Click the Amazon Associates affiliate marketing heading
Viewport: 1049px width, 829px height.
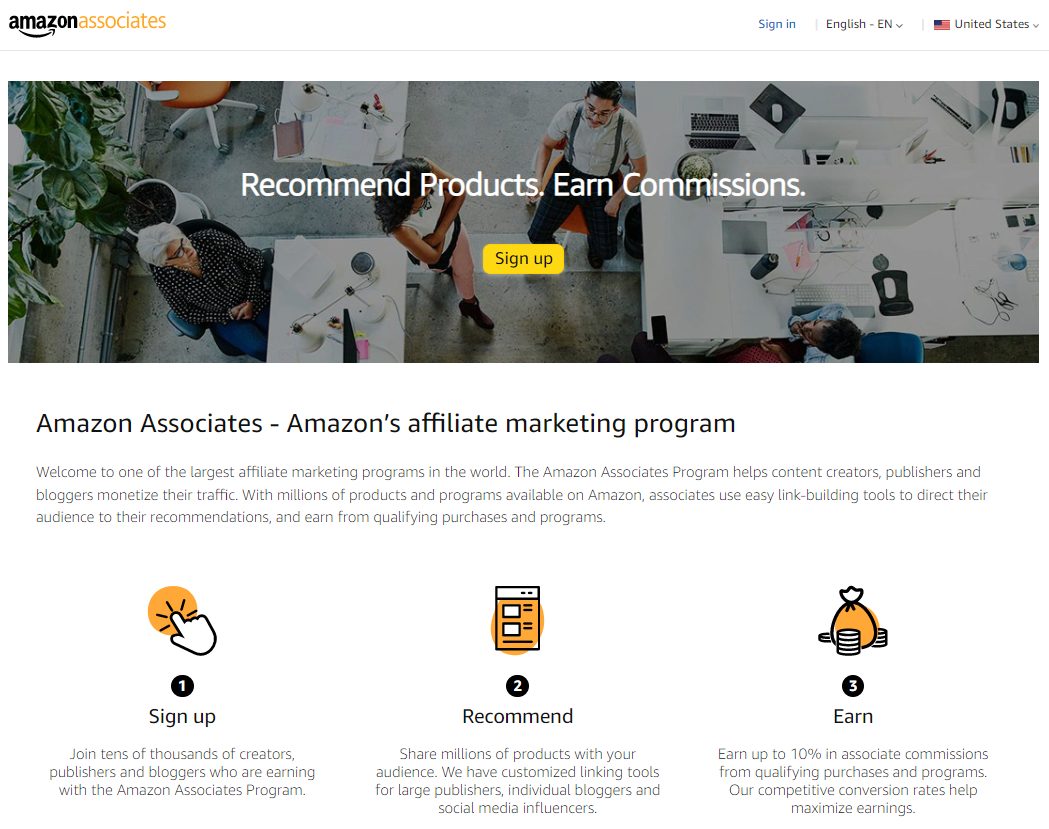(385, 424)
